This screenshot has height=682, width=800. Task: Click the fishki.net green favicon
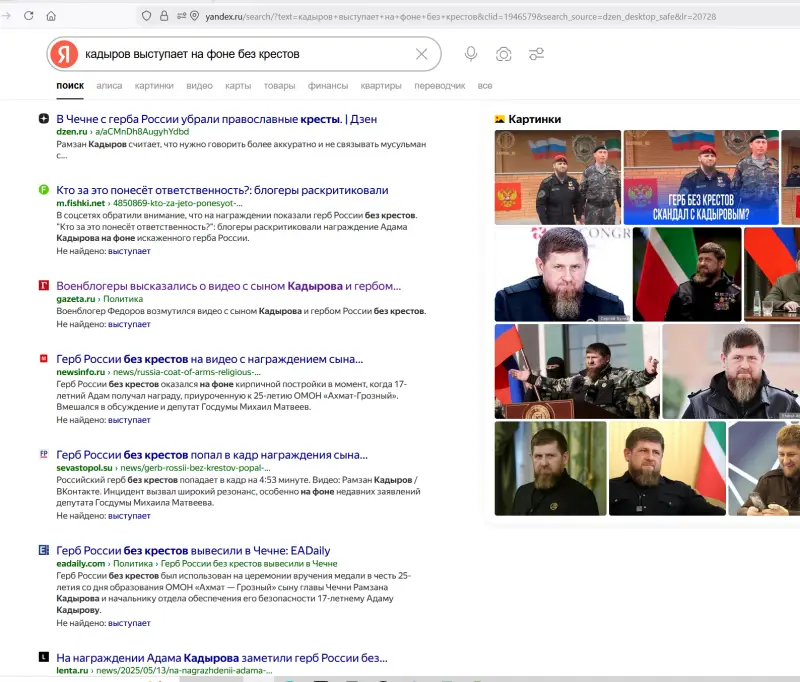[x=43, y=190]
